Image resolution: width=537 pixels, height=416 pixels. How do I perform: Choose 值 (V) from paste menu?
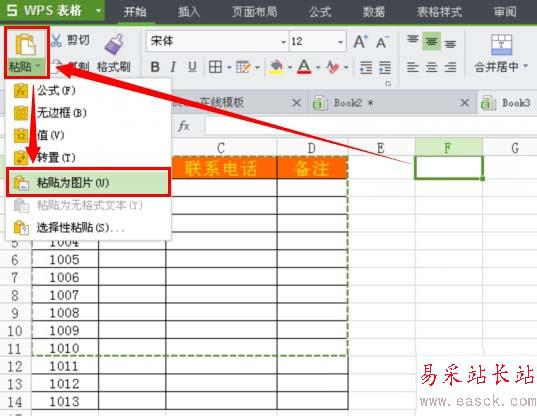pos(88,135)
